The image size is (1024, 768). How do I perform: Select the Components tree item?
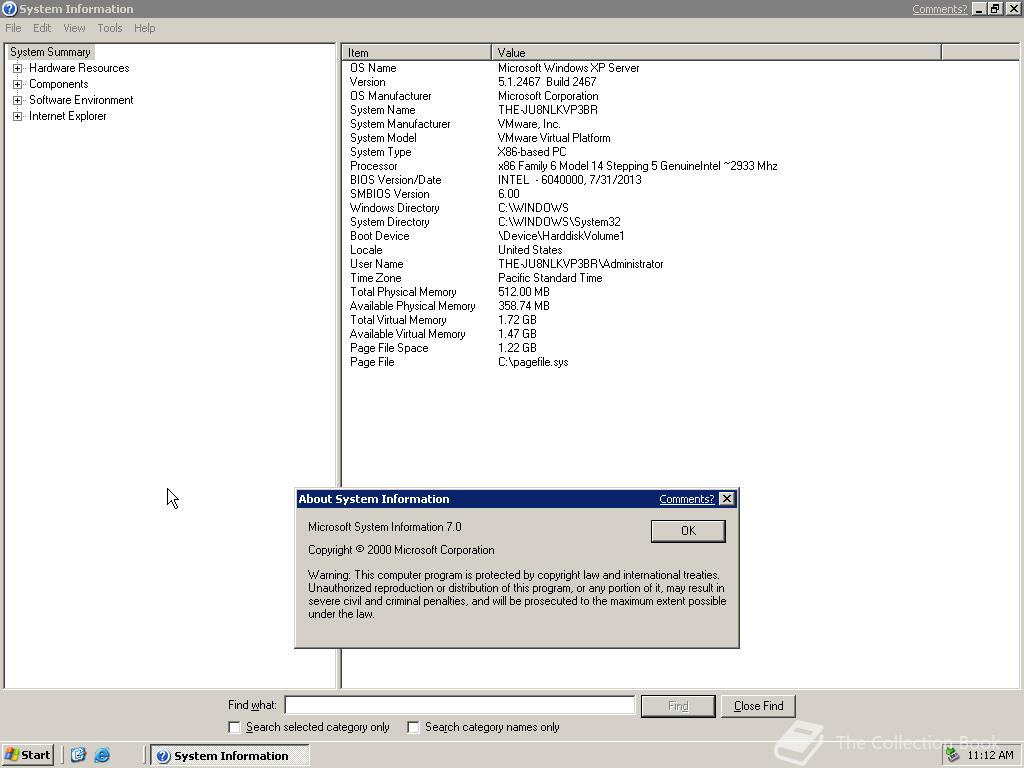coord(59,84)
